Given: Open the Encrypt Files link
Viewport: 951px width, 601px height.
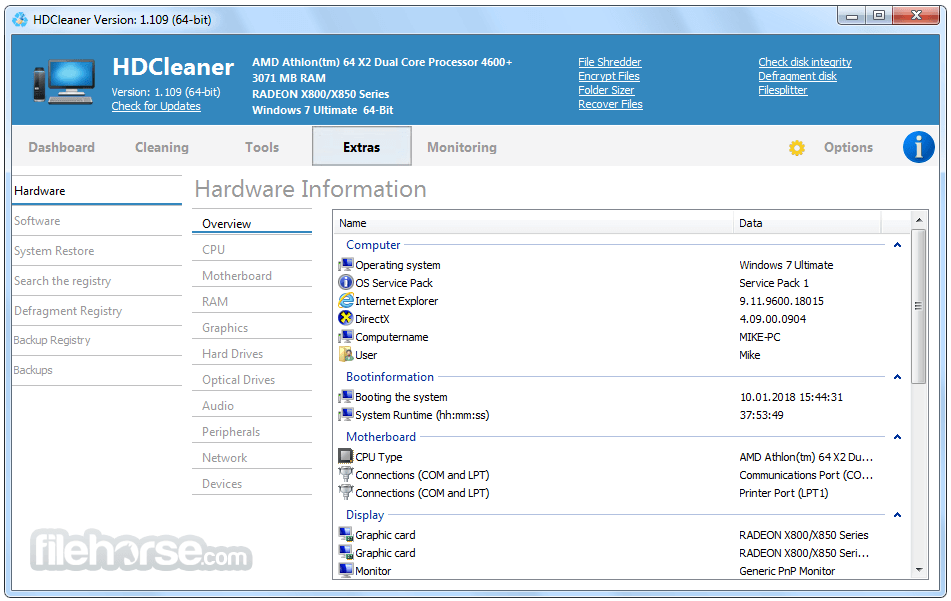Looking at the screenshot, I should pos(609,76).
